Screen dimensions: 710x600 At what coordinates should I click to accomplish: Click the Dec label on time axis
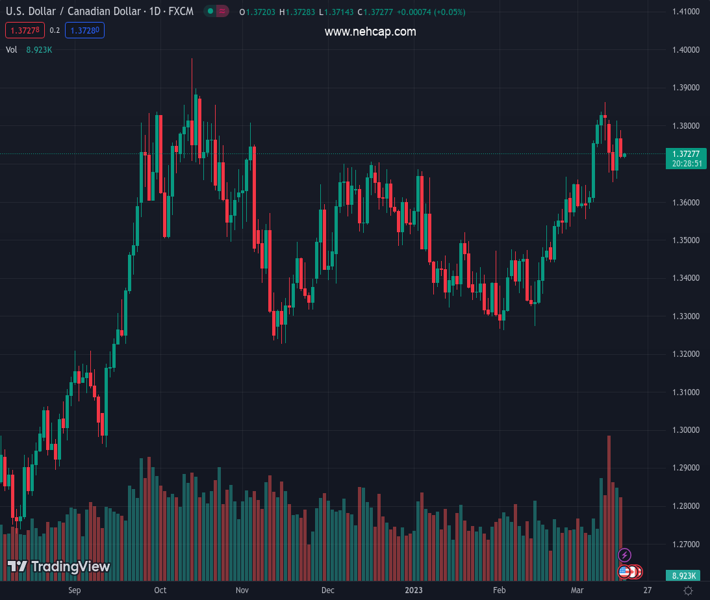(328, 591)
